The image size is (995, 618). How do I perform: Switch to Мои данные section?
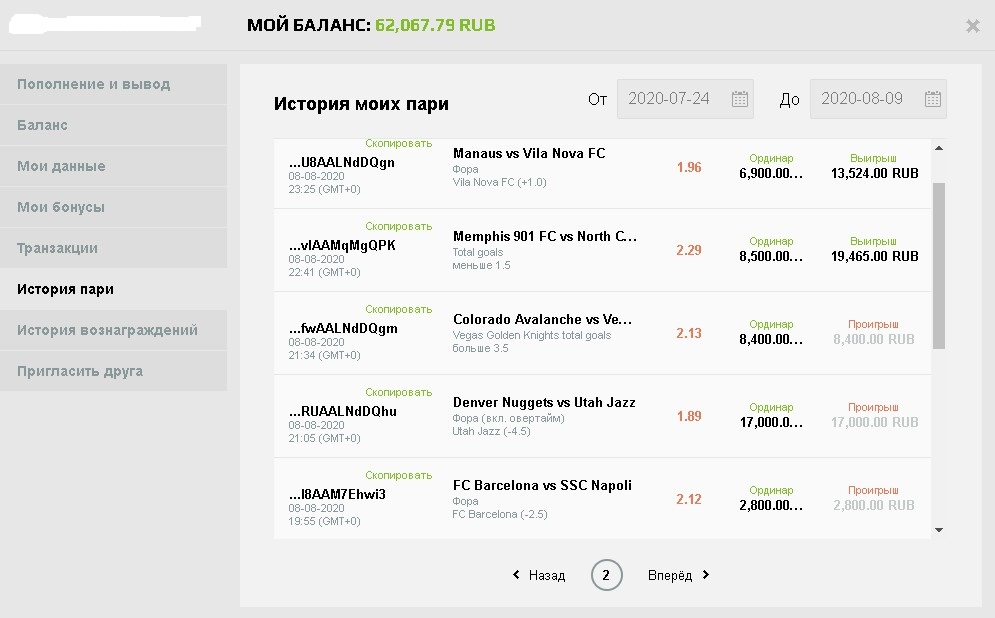click(x=114, y=166)
